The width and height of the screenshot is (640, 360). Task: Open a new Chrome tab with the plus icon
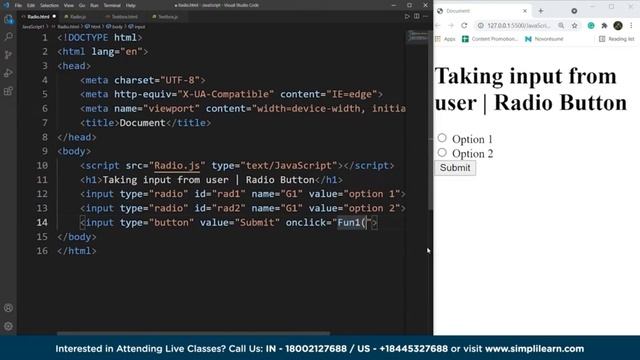(x=541, y=11)
